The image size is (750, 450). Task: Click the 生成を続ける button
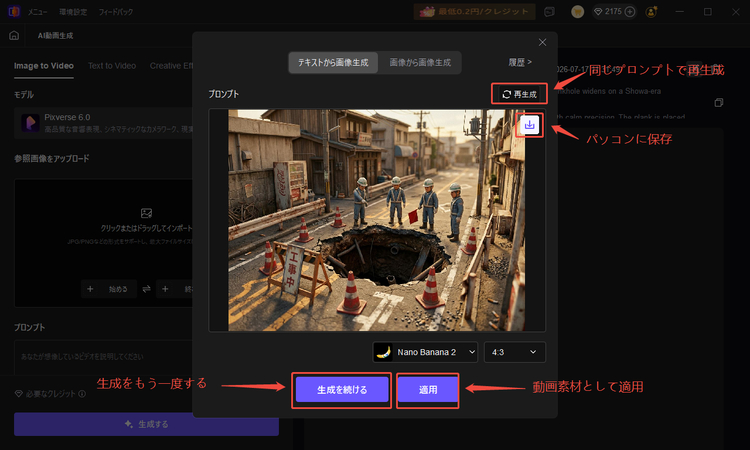(342, 390)
